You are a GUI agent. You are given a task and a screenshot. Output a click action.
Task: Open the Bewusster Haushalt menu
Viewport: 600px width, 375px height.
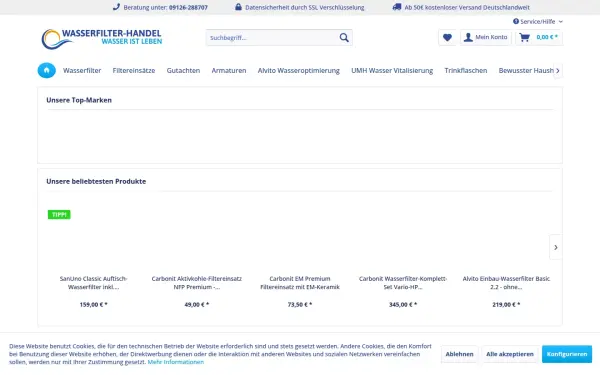(526, 70)
